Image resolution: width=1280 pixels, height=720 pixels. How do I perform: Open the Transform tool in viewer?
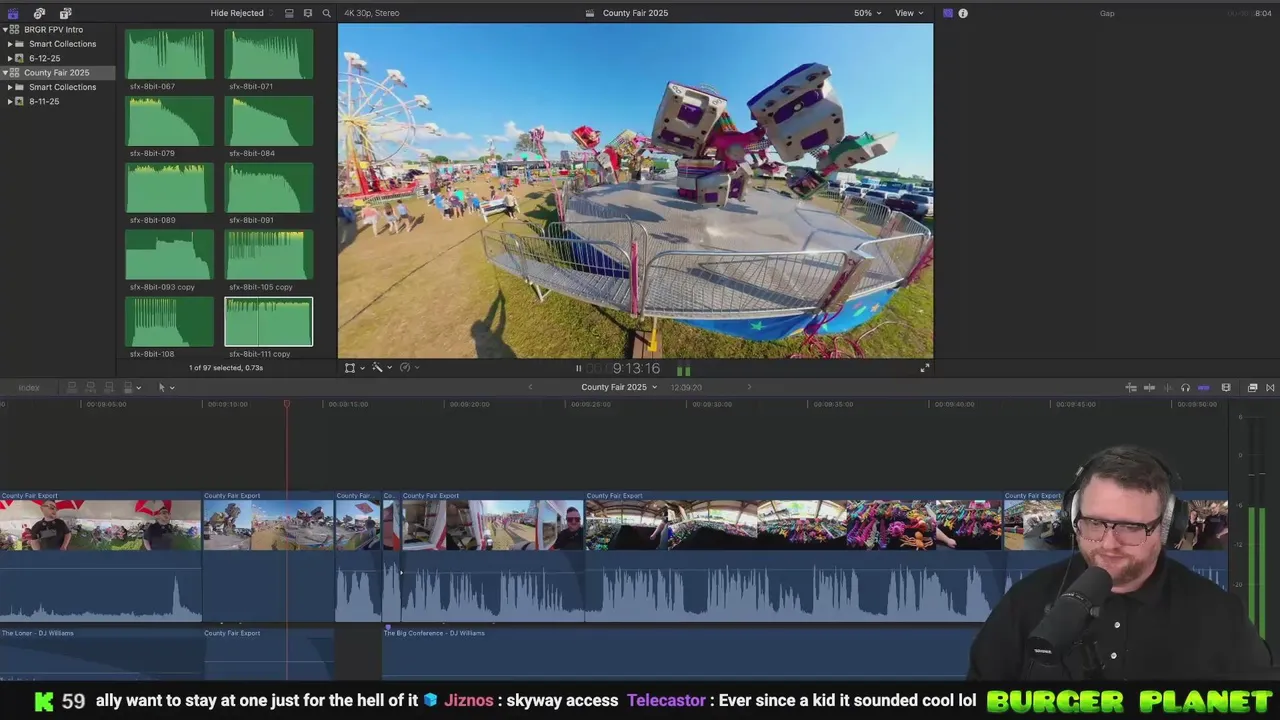coord(350,368)
